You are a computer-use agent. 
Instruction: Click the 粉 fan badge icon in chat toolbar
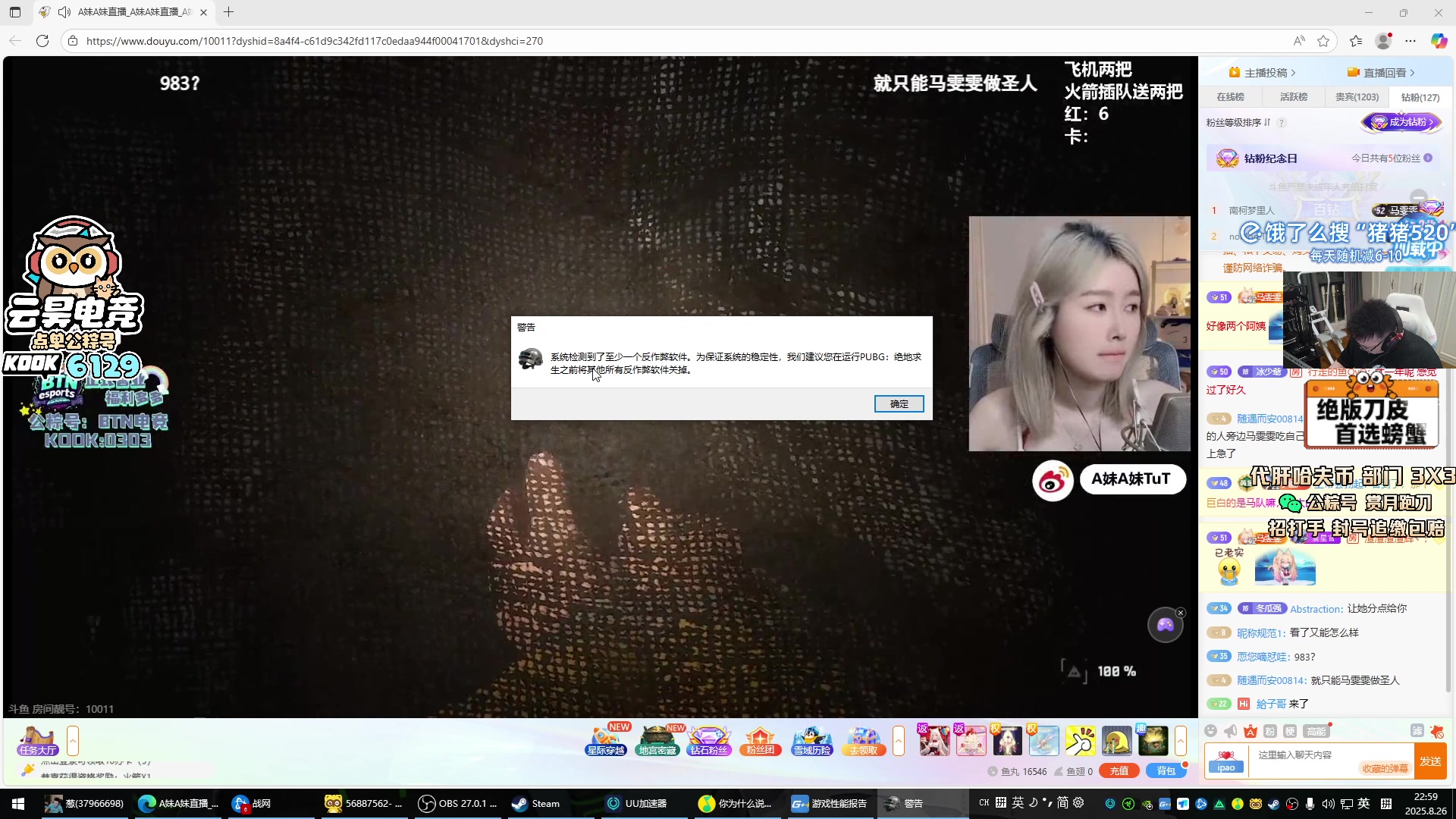tap(1270, 731)
